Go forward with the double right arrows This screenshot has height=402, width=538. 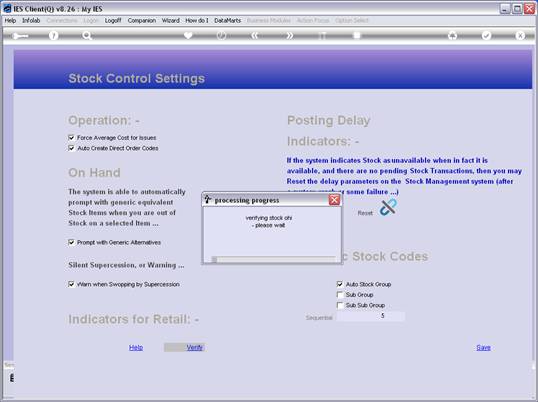pyautogui.click(x=289, y=35)
